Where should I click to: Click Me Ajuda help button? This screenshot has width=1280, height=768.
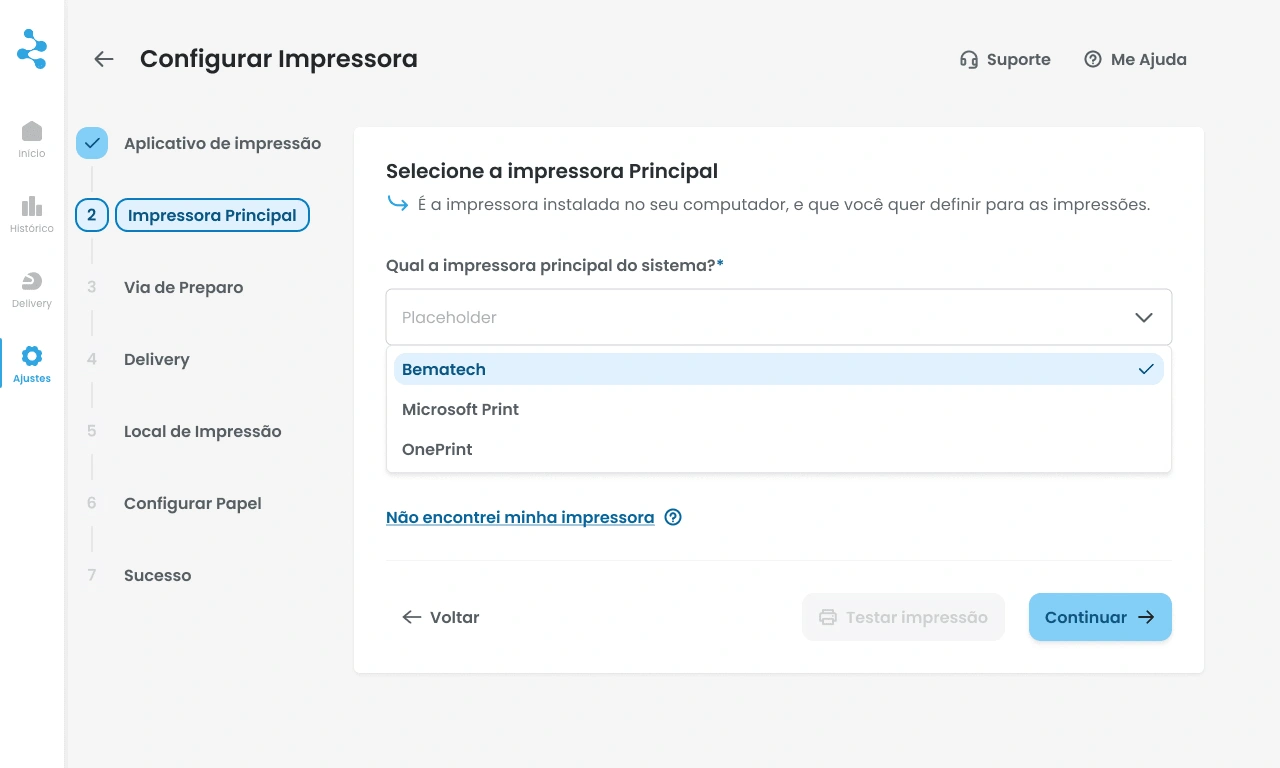[x=1135, y=59]
